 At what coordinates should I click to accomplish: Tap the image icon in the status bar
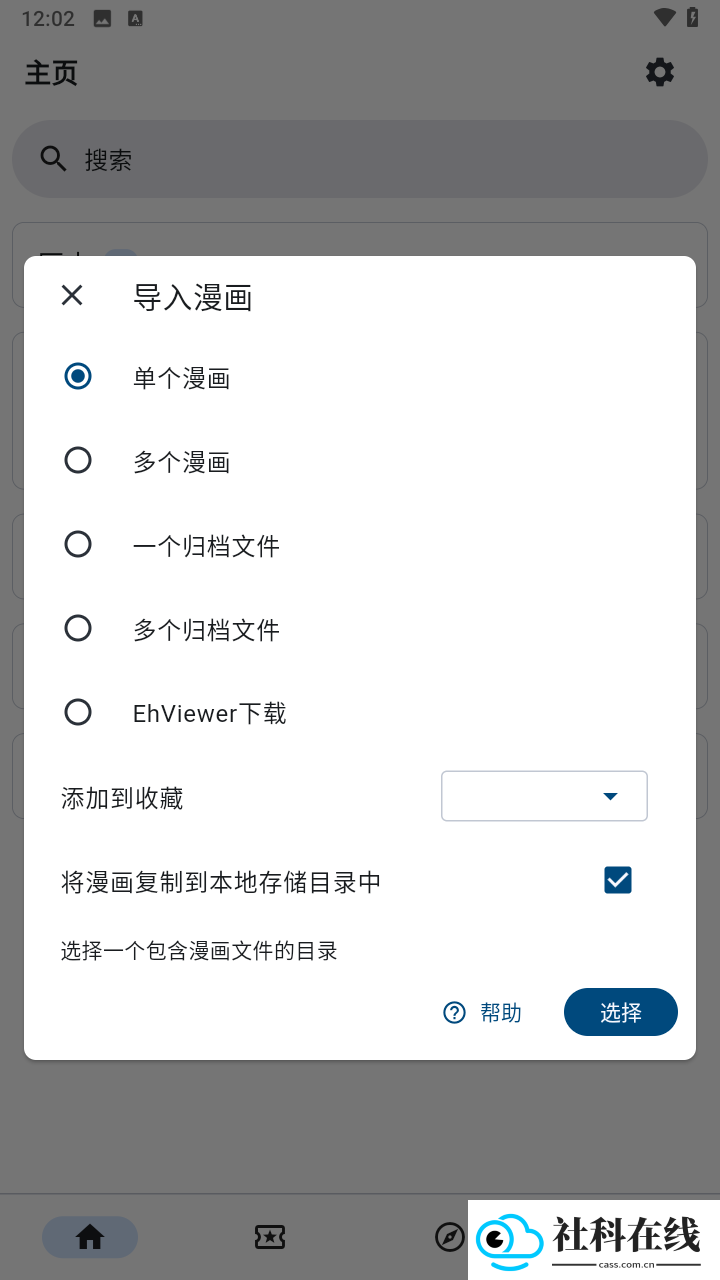(102, 18)
